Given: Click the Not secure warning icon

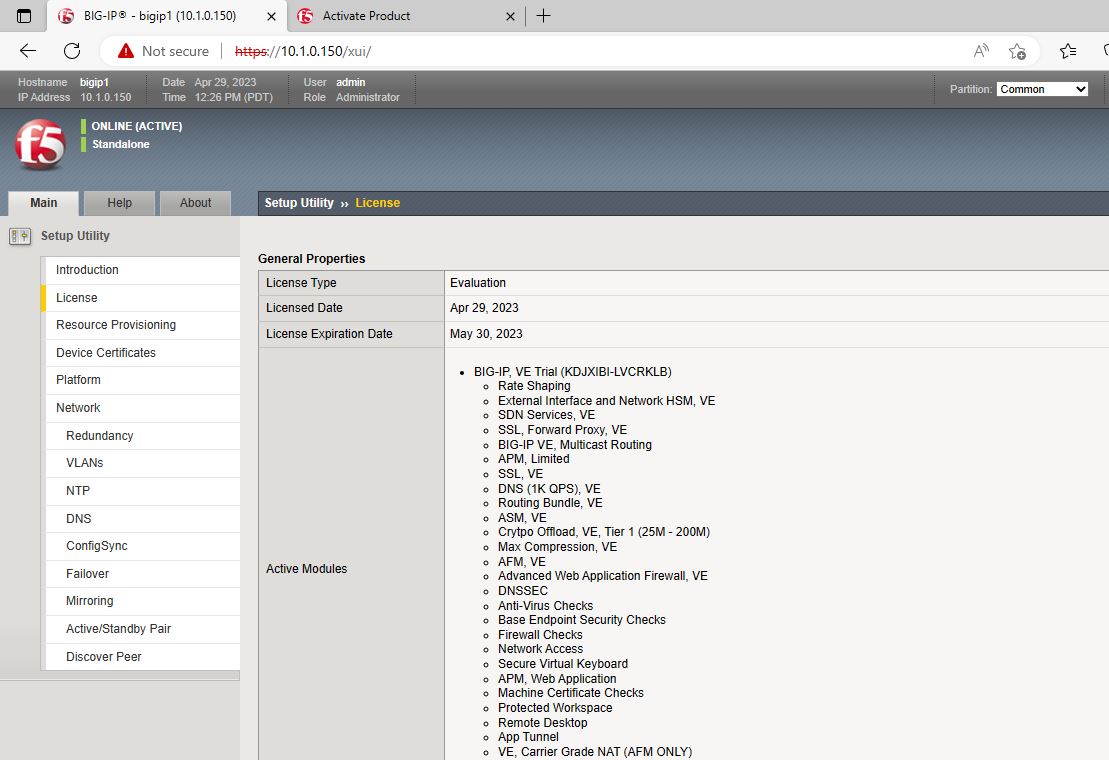Looking at the screenshot, I should click(125, 51).
